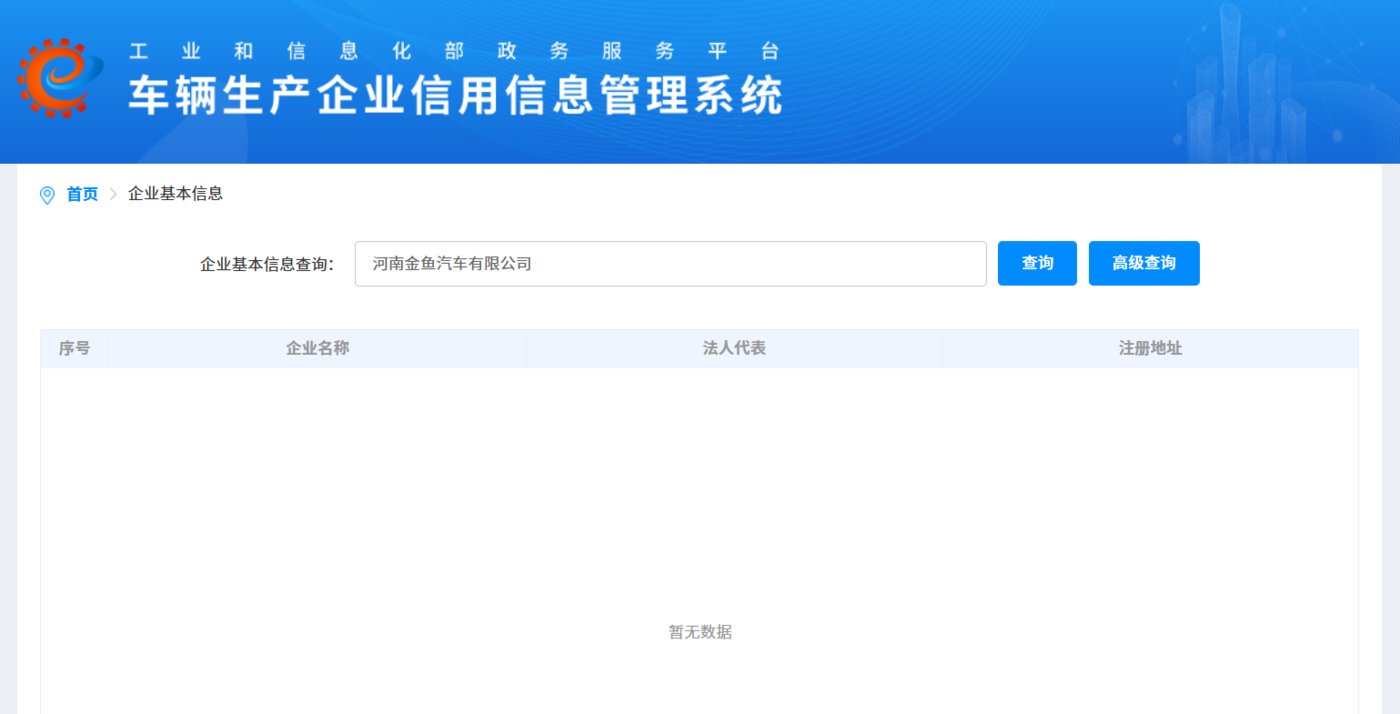Click the 查询 search button

point(1037,263)
